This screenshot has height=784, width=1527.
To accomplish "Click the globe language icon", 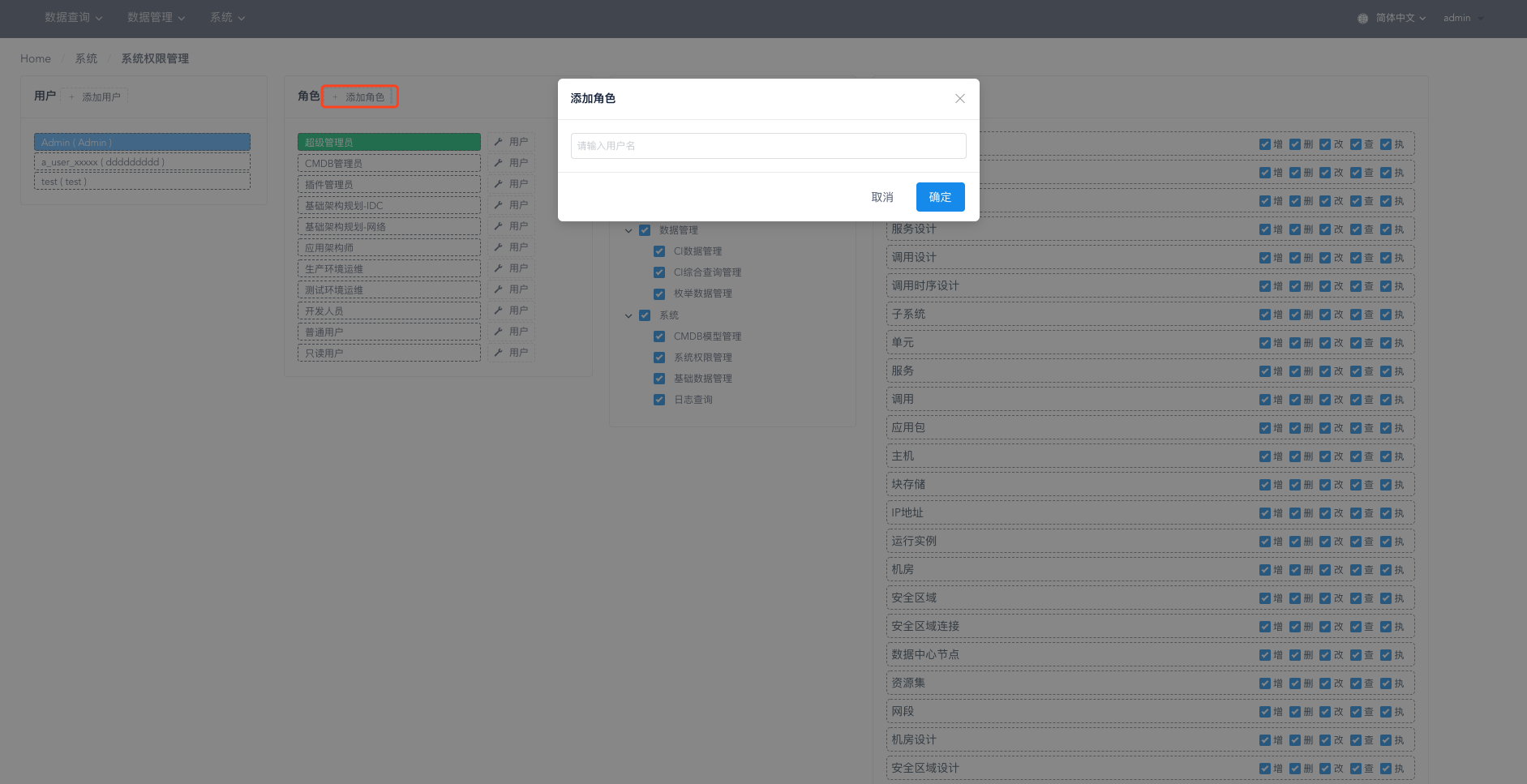I will (x=1362, y=18).
